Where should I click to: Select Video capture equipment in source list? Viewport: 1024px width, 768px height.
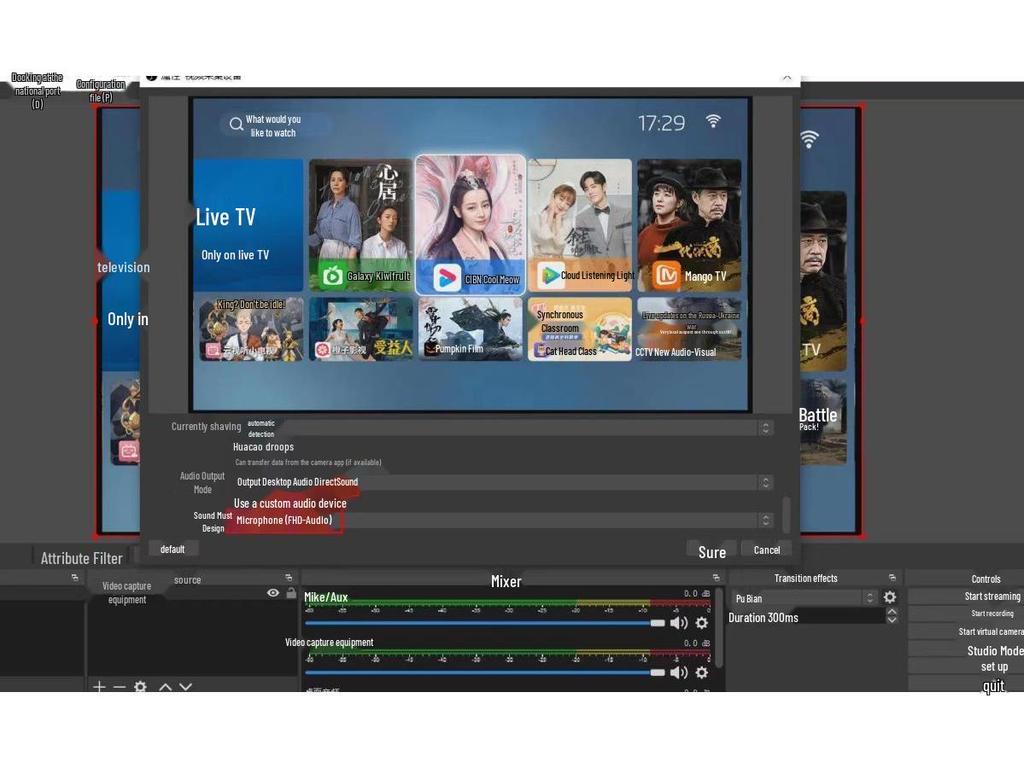[x=127, y=593]
